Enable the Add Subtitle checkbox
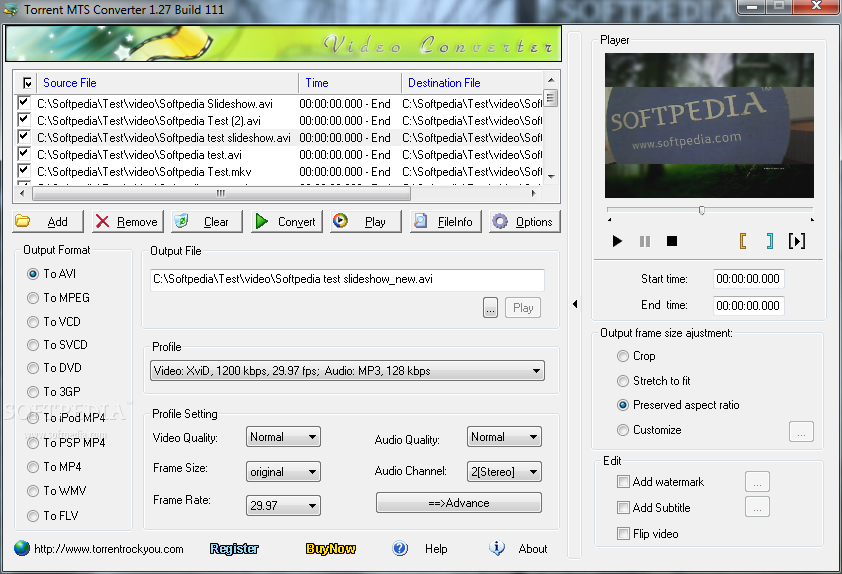 pyautogui.click(x=623, y=507)
